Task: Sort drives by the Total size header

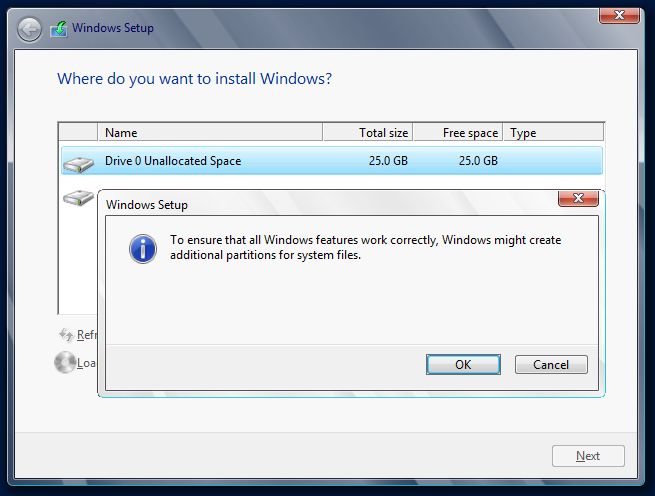Action: coord(367,132)
